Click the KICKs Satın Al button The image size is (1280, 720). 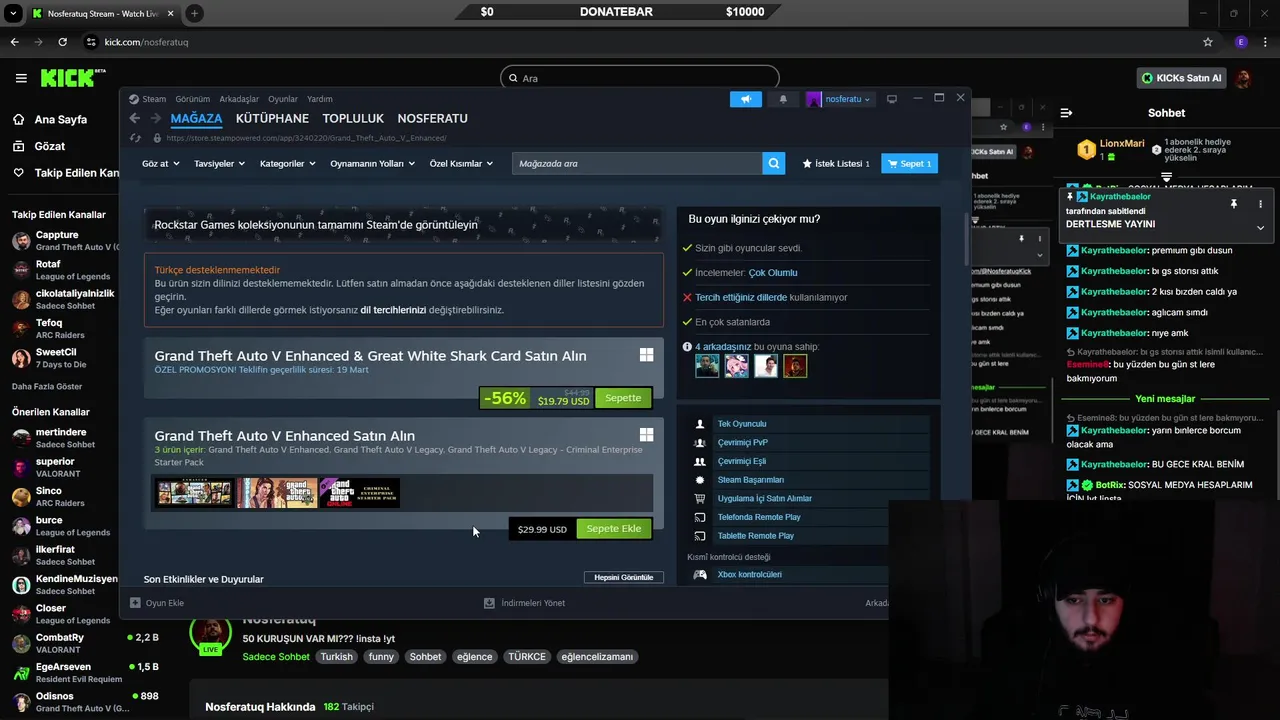[x=1181, y=78]
